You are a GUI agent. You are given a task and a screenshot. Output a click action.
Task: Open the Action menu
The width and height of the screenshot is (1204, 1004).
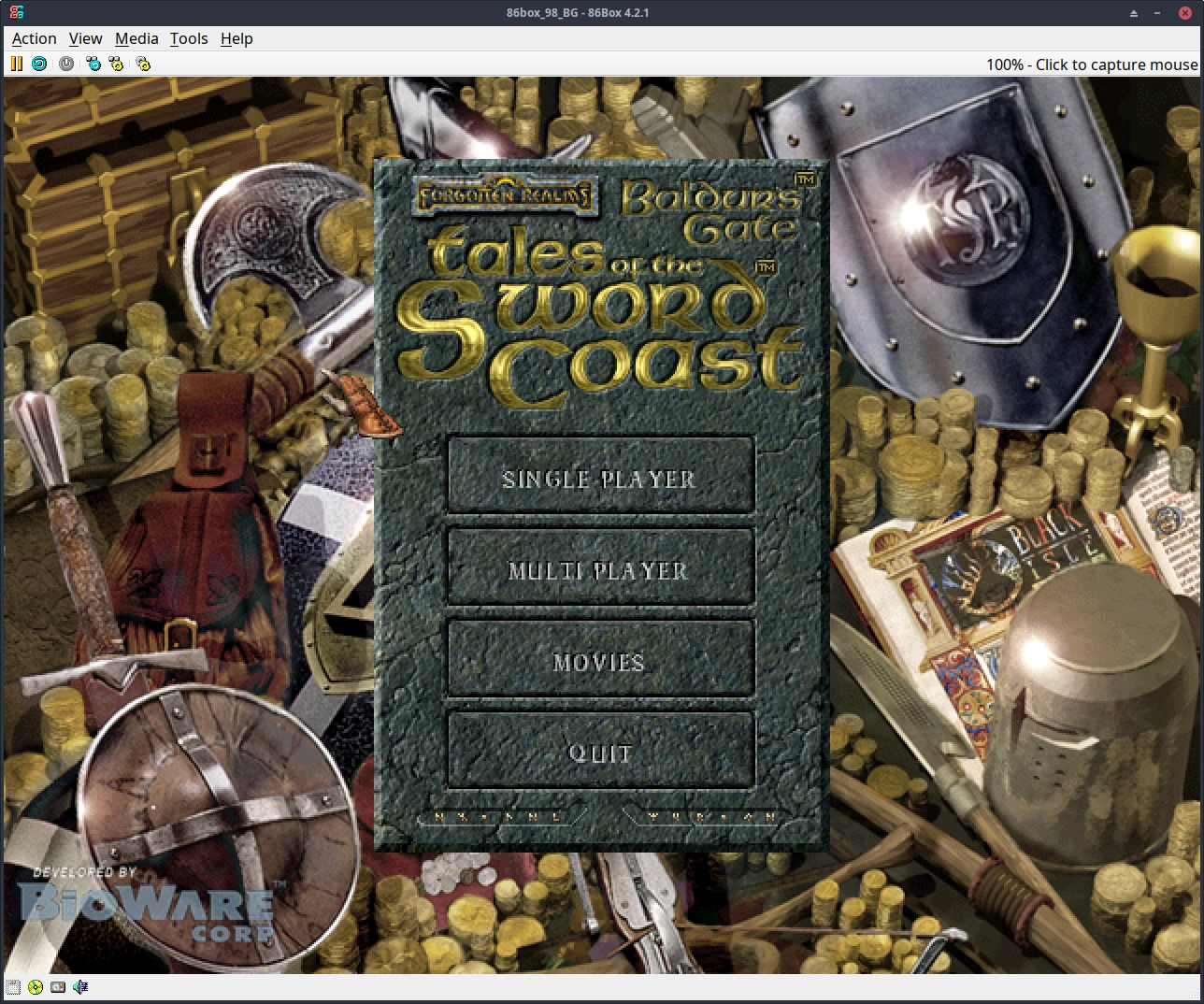[x=34, y=38]
